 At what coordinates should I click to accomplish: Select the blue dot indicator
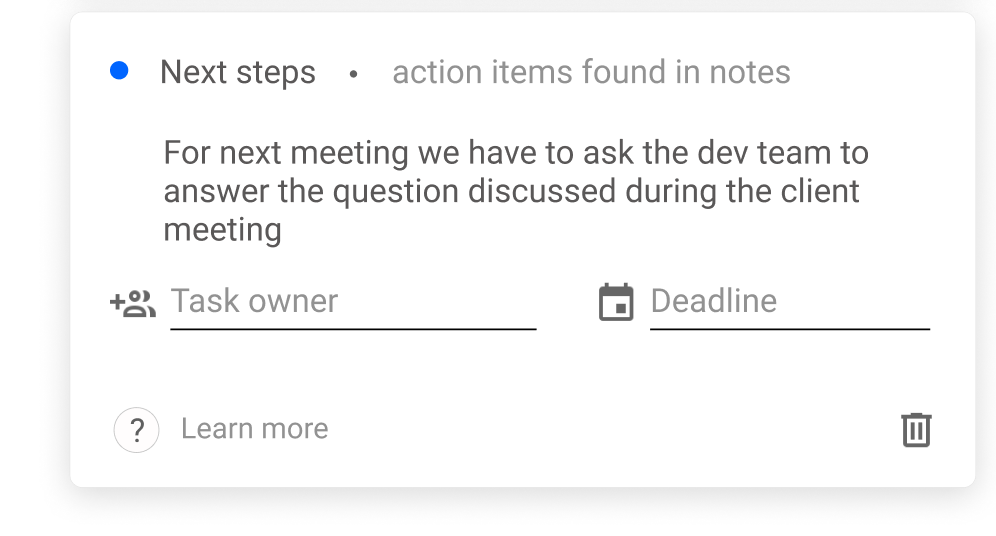coord(119,70)
